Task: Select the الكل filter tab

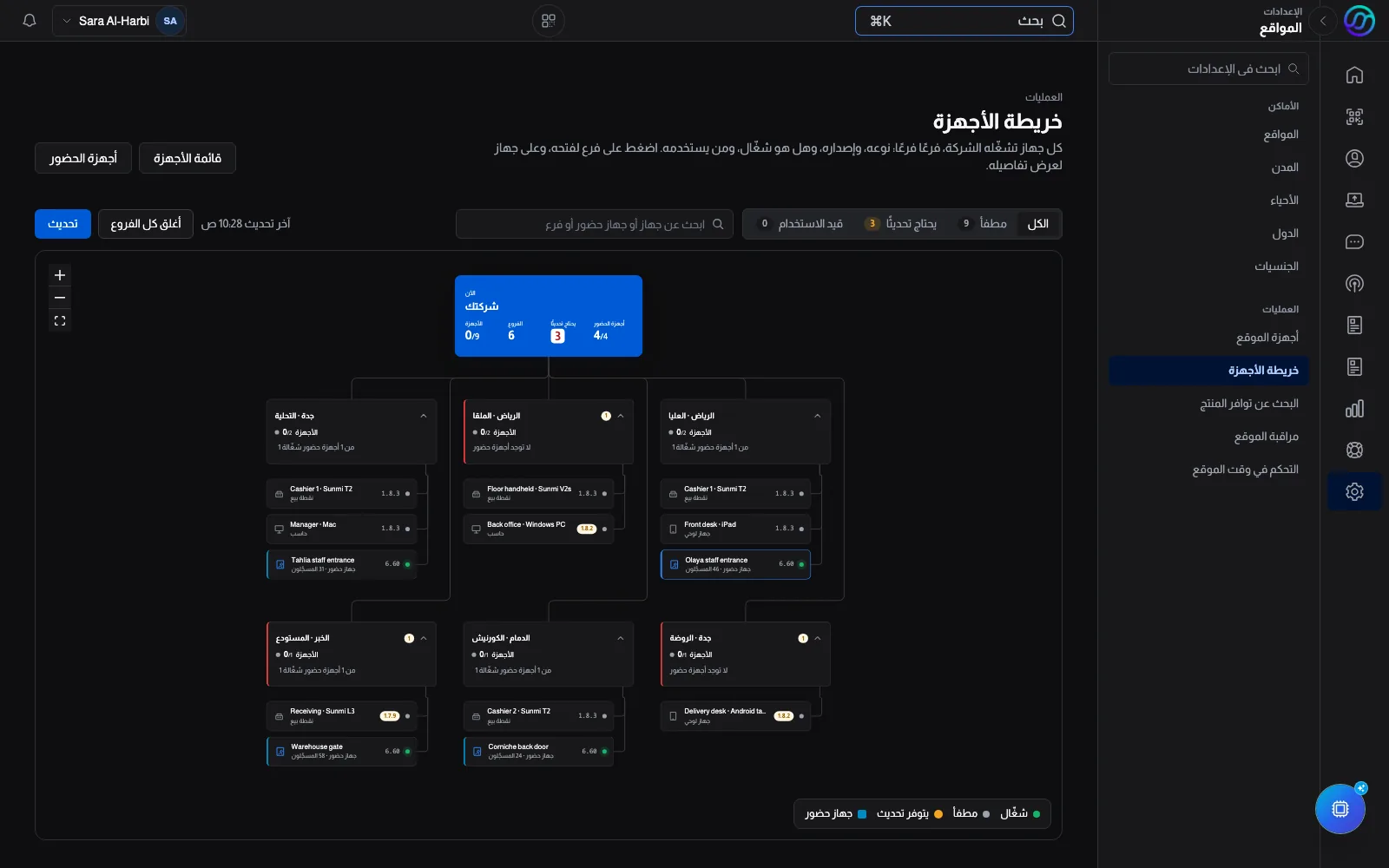Action: 1038,224
